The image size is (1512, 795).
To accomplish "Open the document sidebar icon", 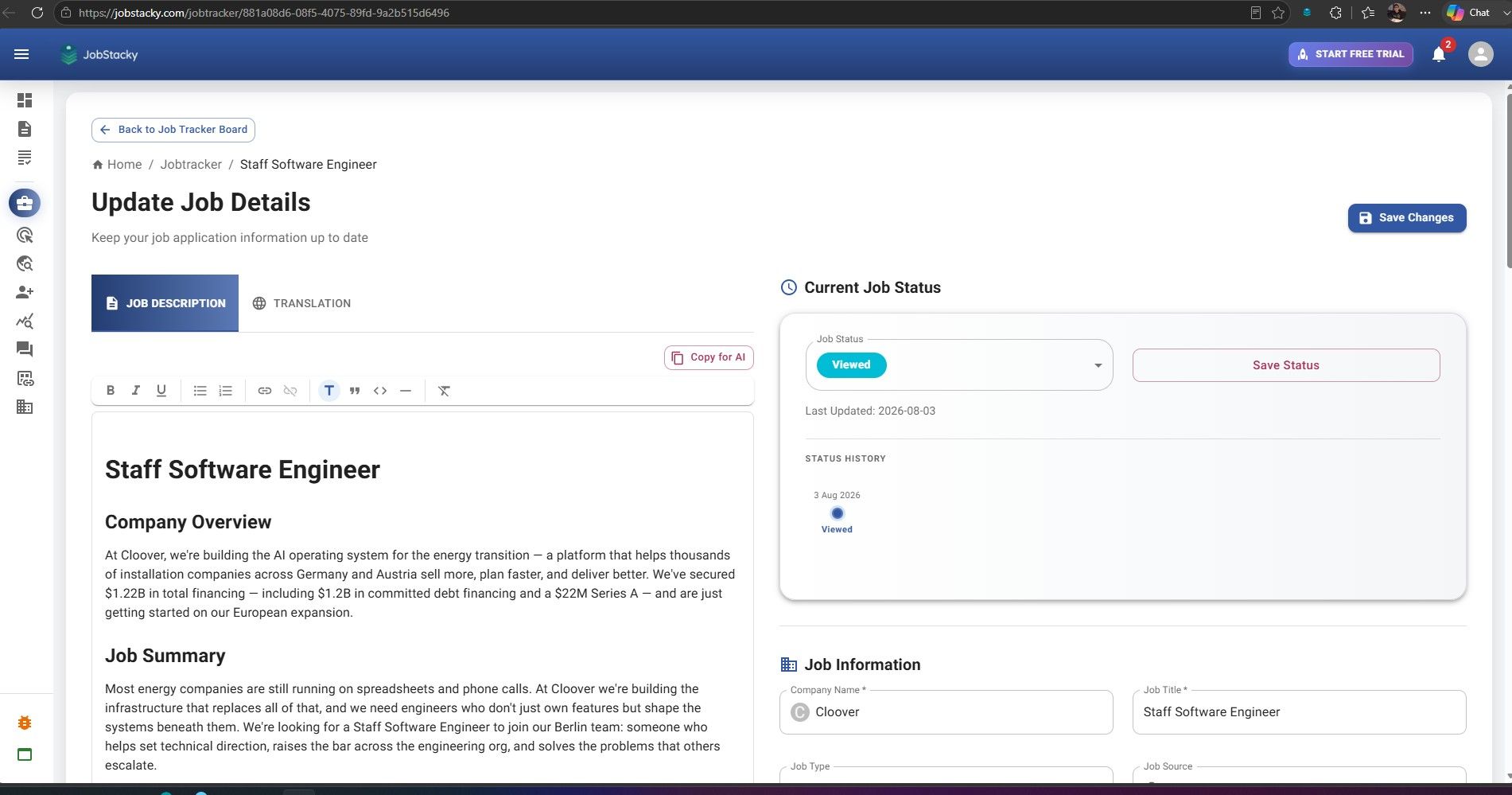I will pos(25,129).
